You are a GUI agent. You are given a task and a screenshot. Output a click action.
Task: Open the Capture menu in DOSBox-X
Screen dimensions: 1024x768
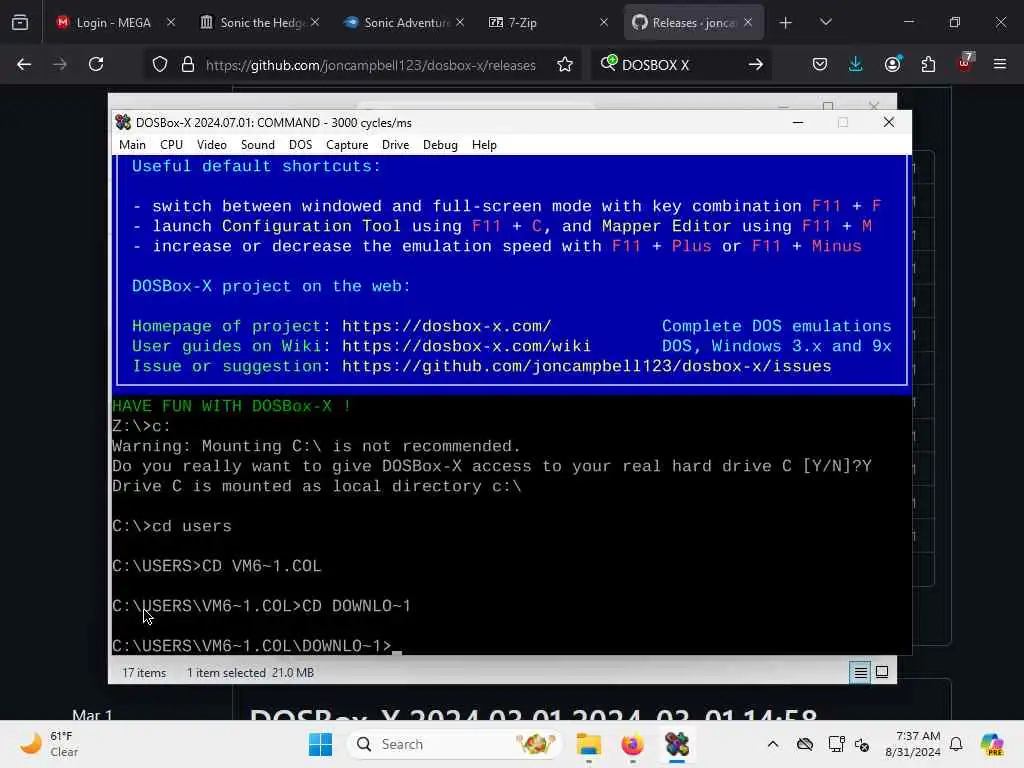point(347,145)
